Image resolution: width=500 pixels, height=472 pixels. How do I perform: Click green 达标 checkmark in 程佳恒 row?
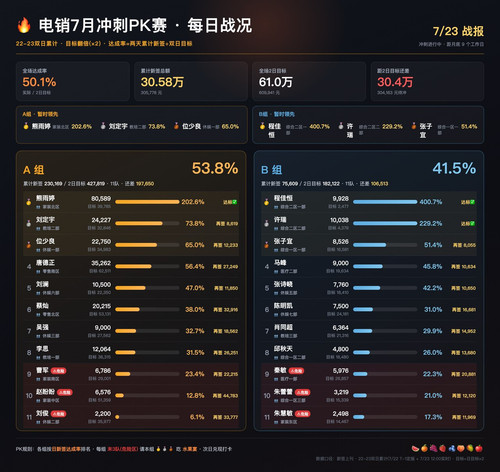473,202
